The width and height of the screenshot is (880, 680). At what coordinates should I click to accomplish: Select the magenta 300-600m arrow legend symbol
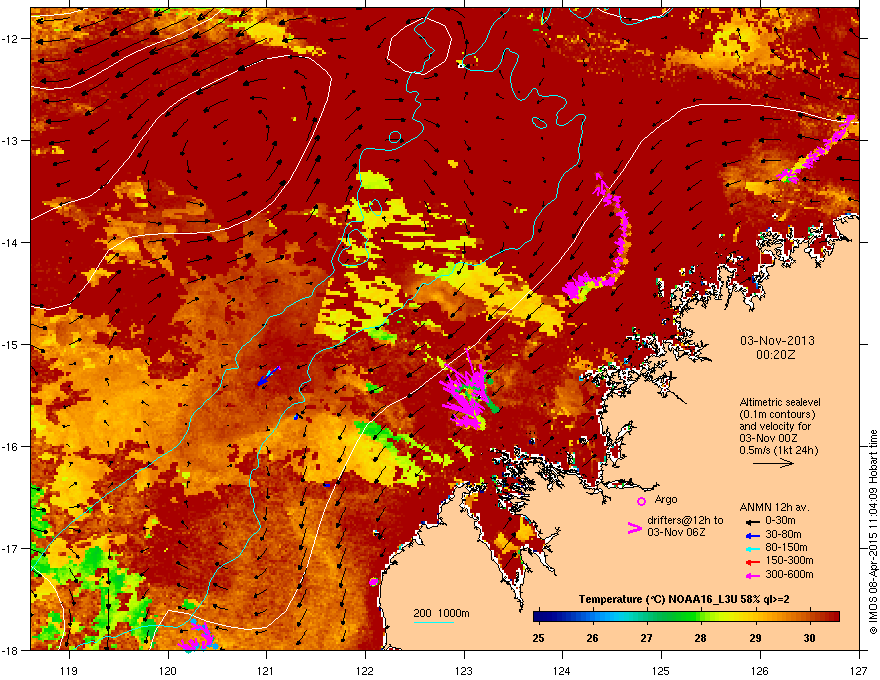tap(752, 575)
